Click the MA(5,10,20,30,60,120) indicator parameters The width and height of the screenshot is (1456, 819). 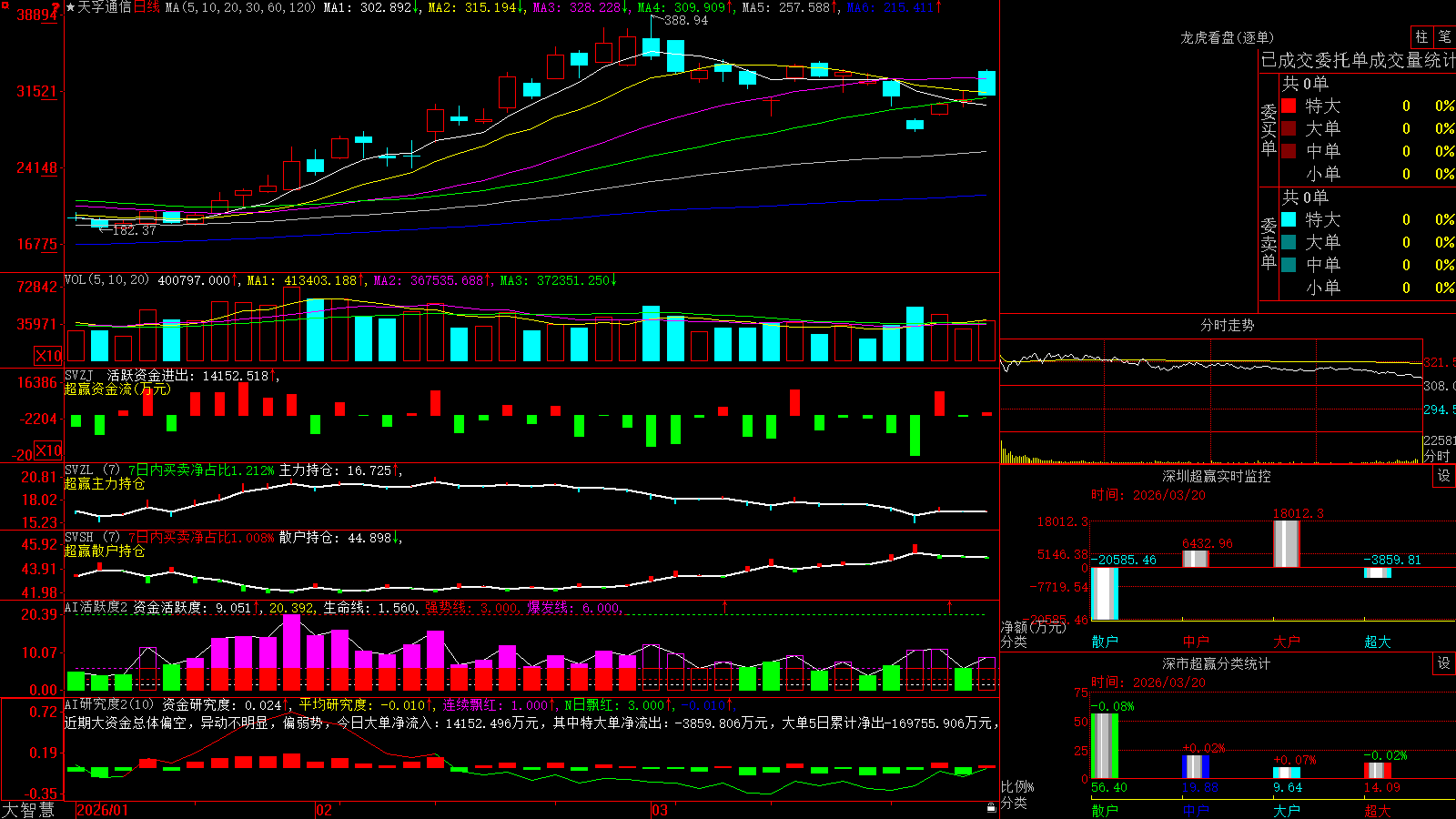240,7
